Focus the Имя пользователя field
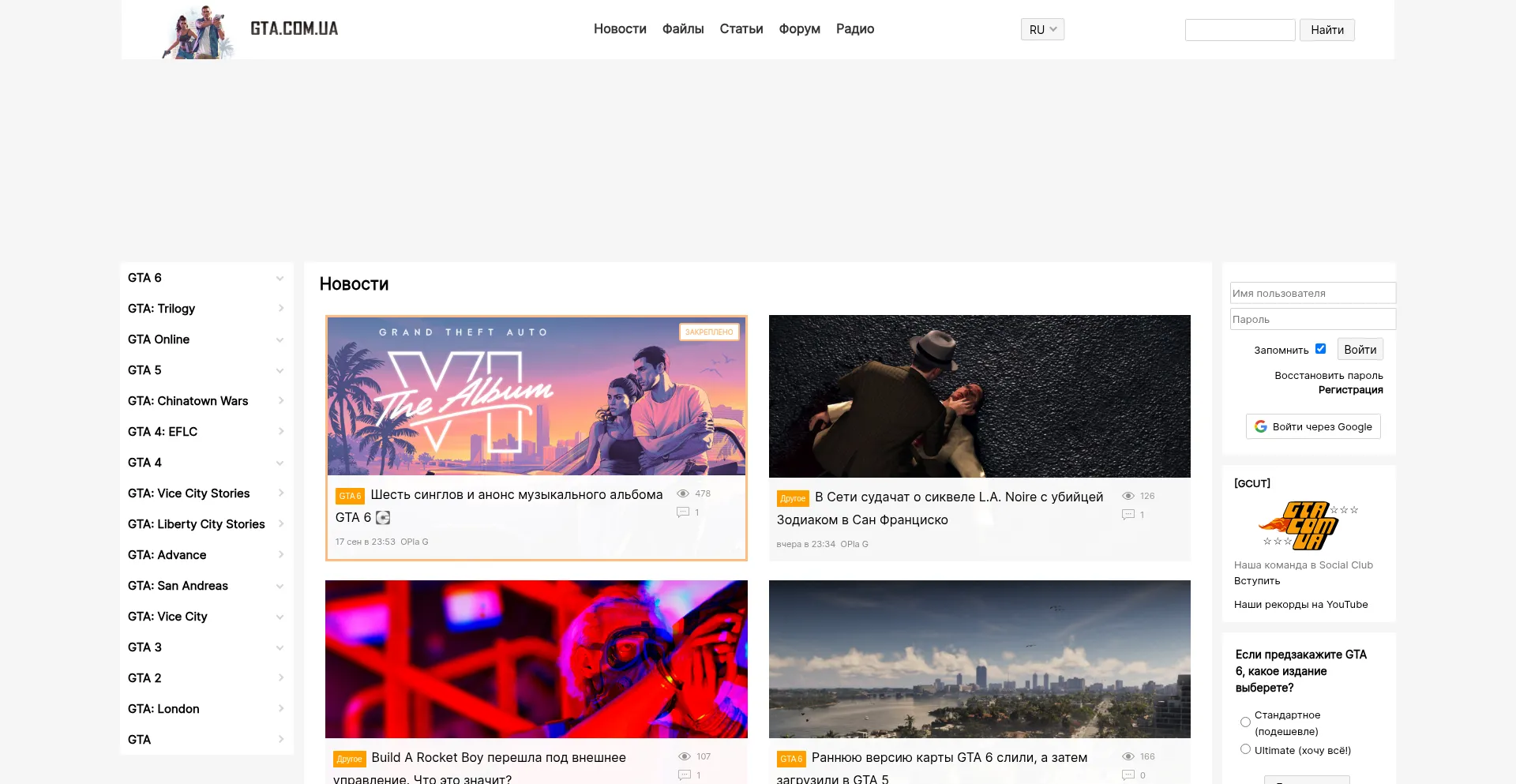1516x784 pixels. 1312,293
